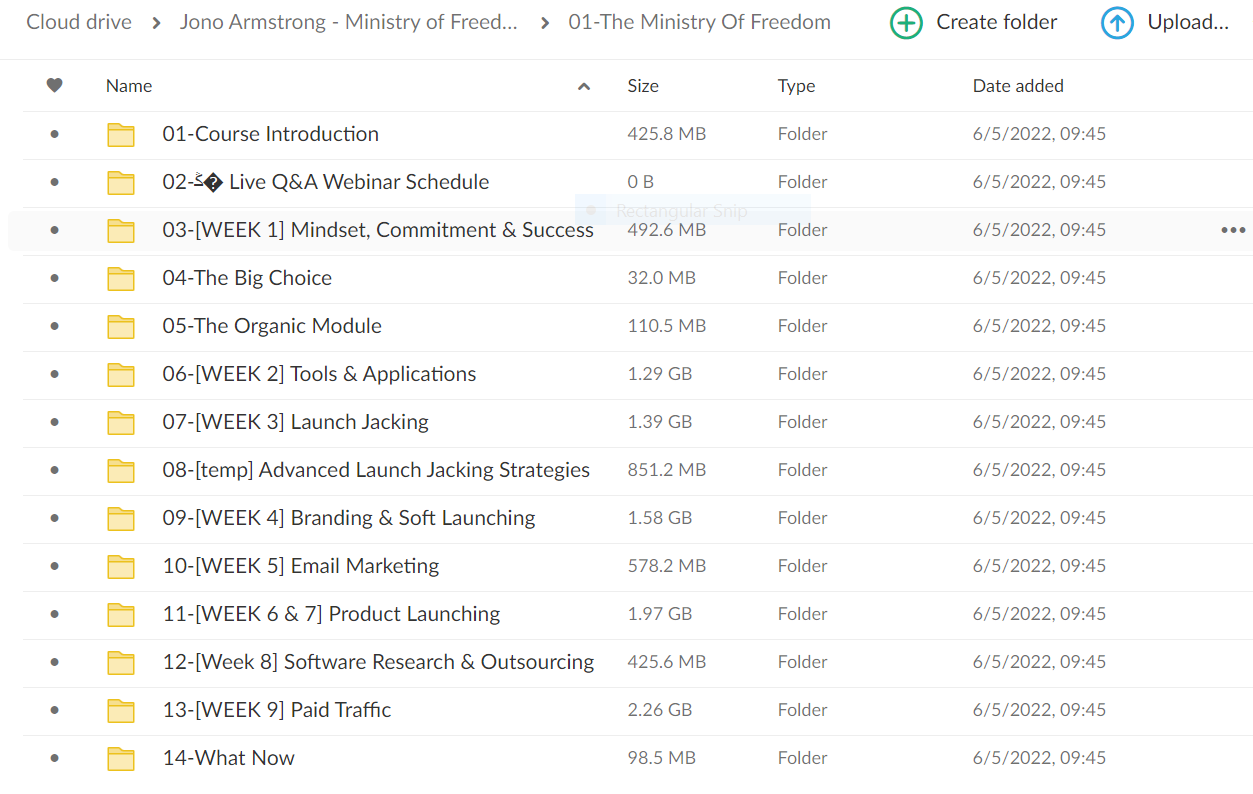Open the 01-Course Introduction folder icon
Viewport: 1253px width, 794px height.
pyautogui.click(x=121, y=133)
